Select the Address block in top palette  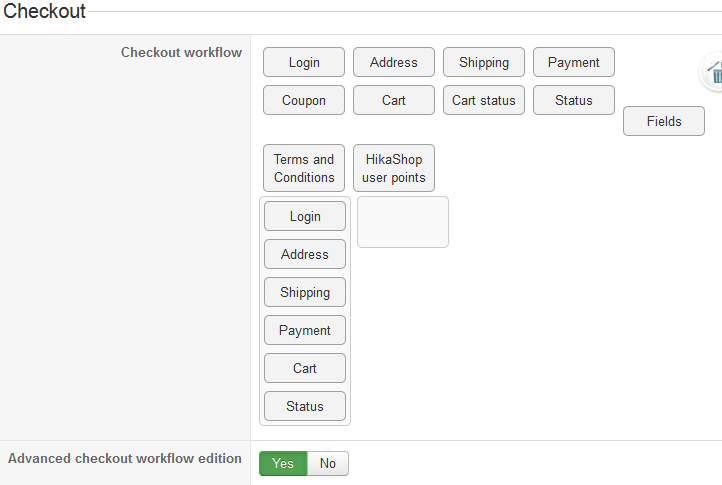[x=394, y=62]
